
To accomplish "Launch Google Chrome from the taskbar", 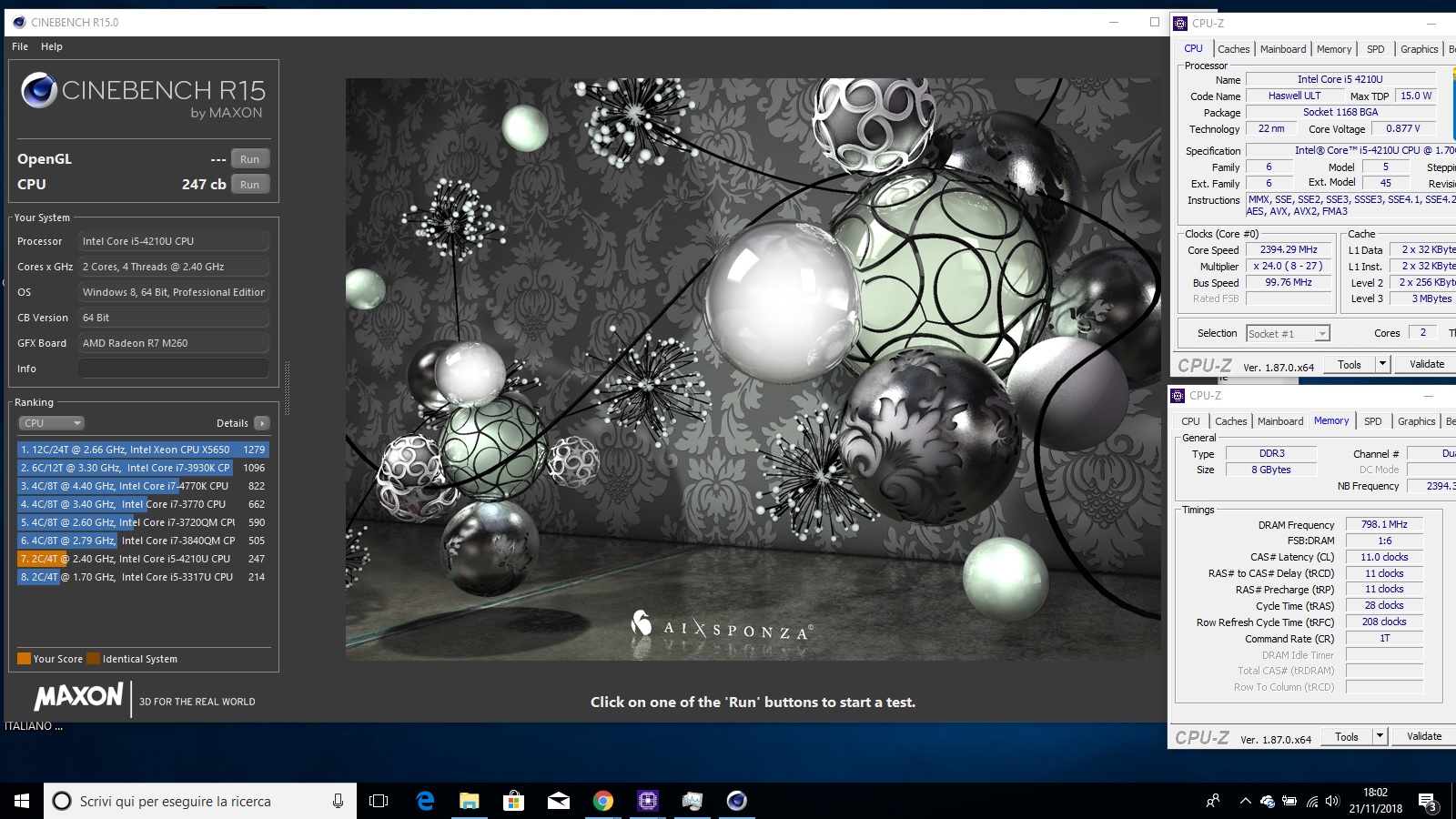I will [x=602, y=801].
